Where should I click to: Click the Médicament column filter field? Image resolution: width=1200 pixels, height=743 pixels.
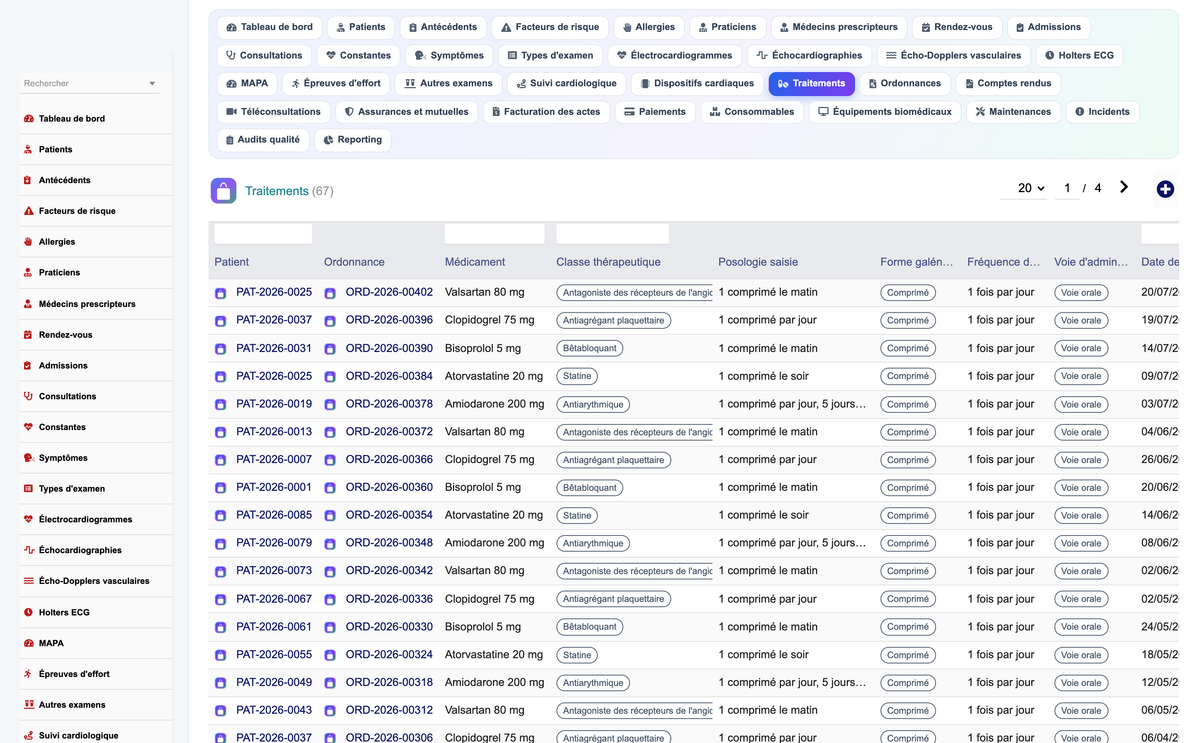point(494,234)
